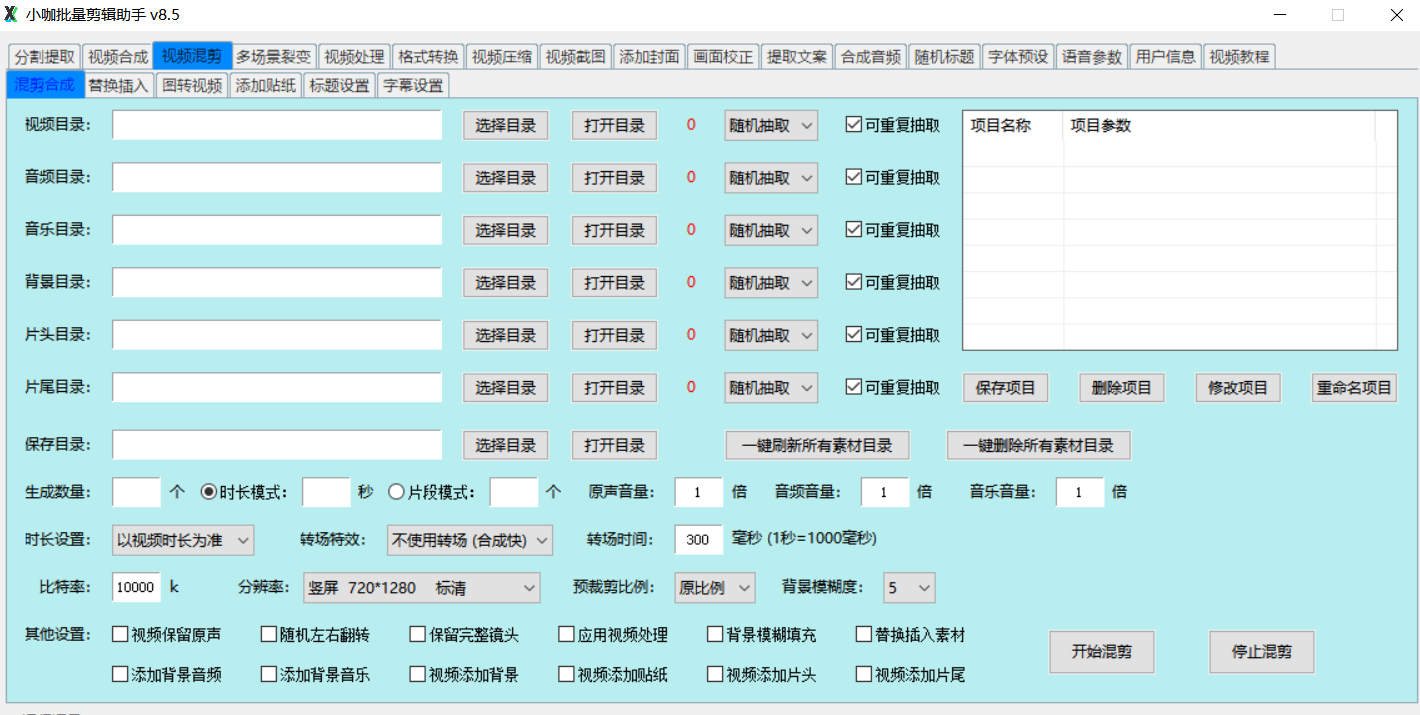1420x715 pixels.
Task: Expand the 背景模糊度 dropdown
Action: pyautogui.click(x=908, y=588)
